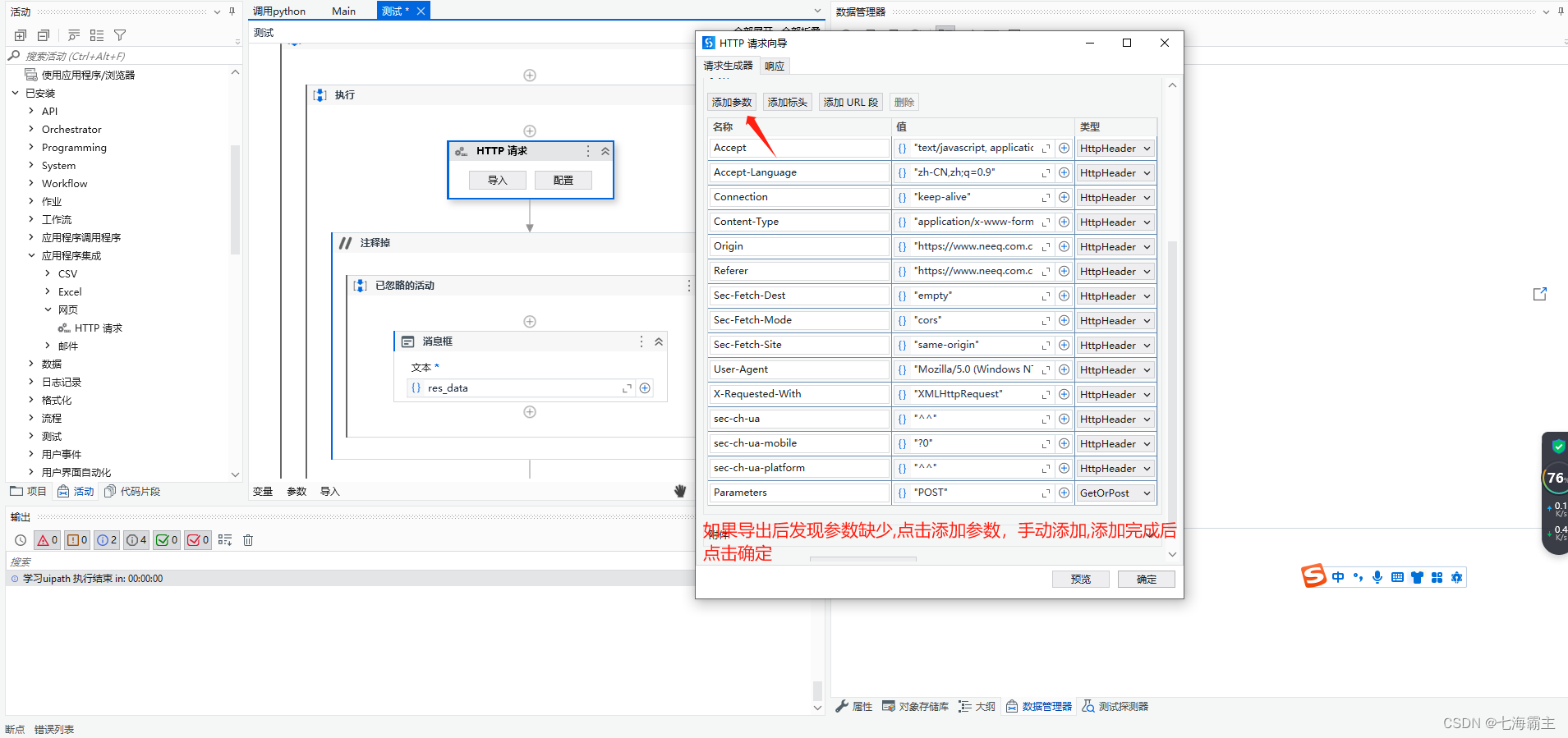Toggle warning filter in output panel
1568x738 pixels.
[77, 540]
